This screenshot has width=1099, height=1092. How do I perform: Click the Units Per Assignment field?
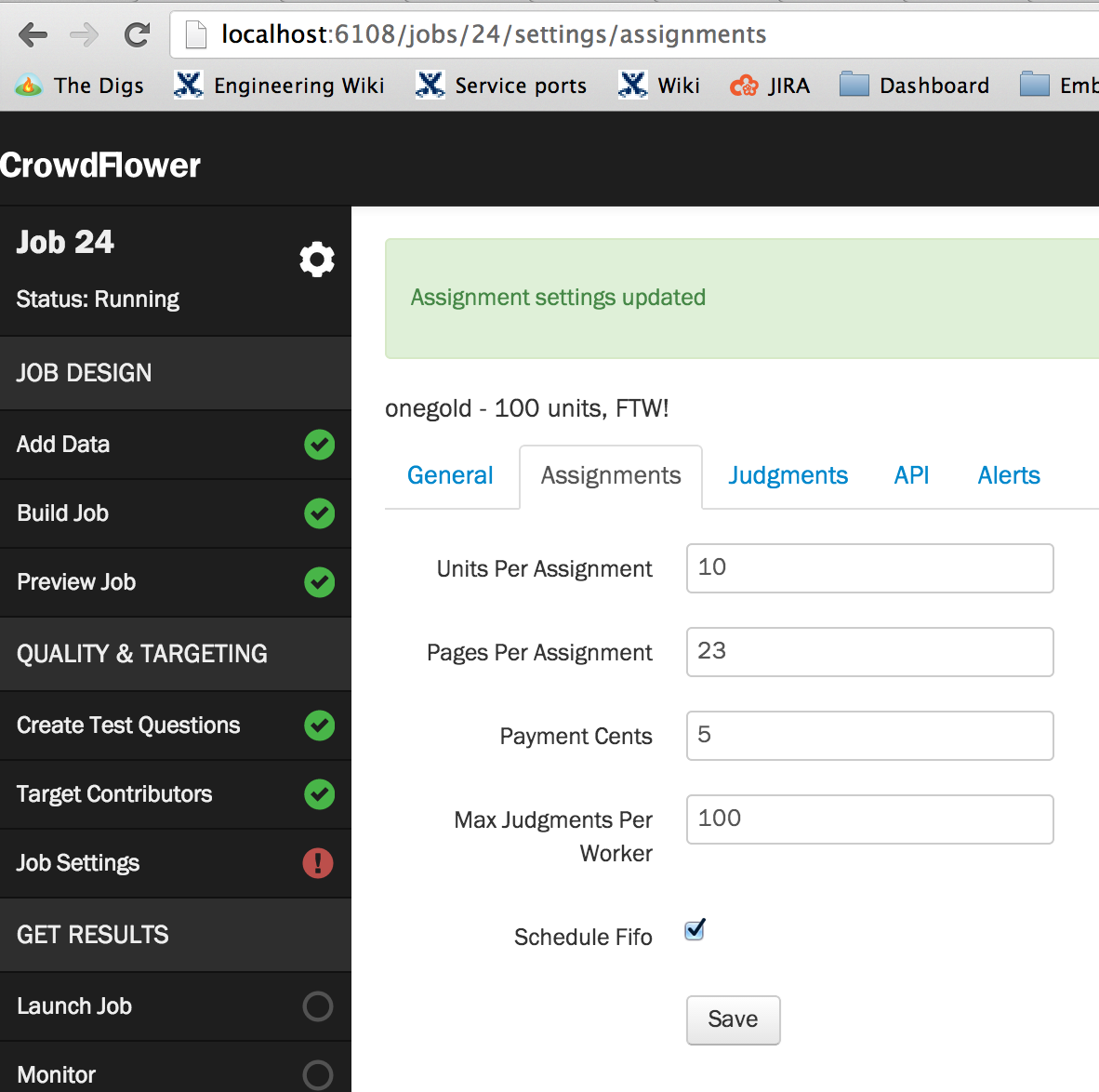(x=869, y=568)
